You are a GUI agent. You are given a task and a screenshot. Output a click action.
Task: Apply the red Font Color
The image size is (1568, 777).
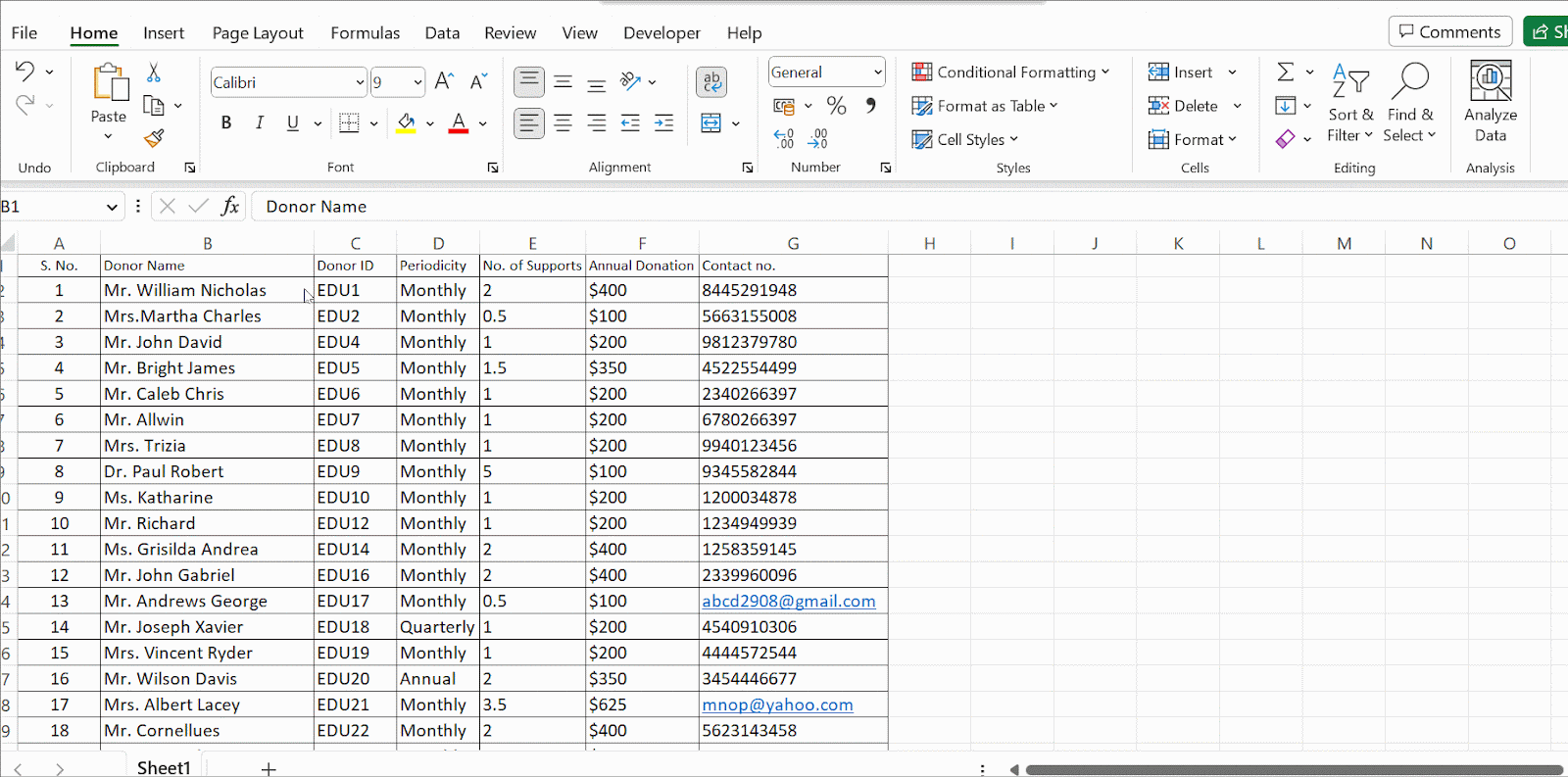458,123
